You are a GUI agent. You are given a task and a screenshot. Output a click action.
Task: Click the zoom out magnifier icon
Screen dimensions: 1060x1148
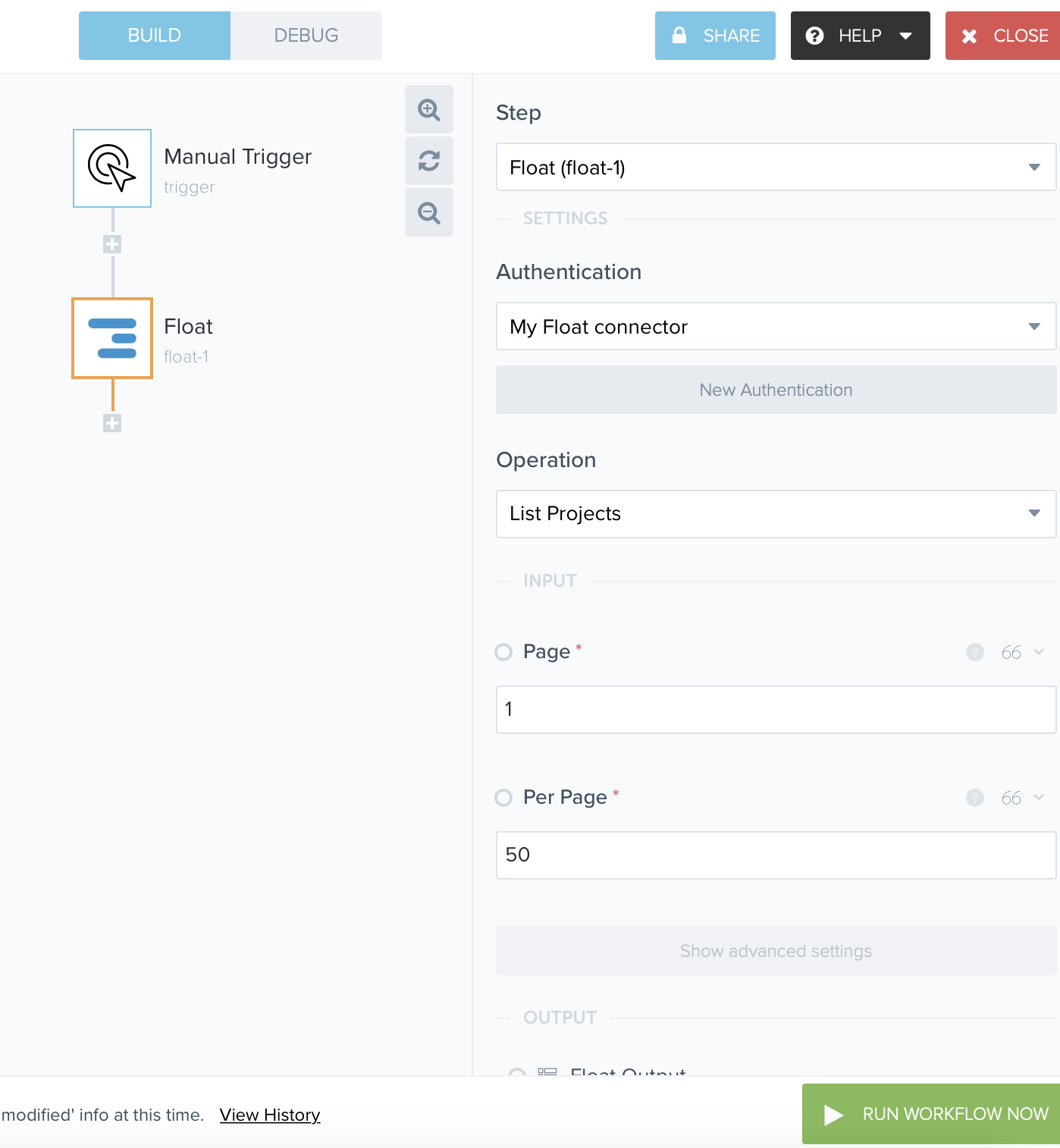tap(429, 213)
